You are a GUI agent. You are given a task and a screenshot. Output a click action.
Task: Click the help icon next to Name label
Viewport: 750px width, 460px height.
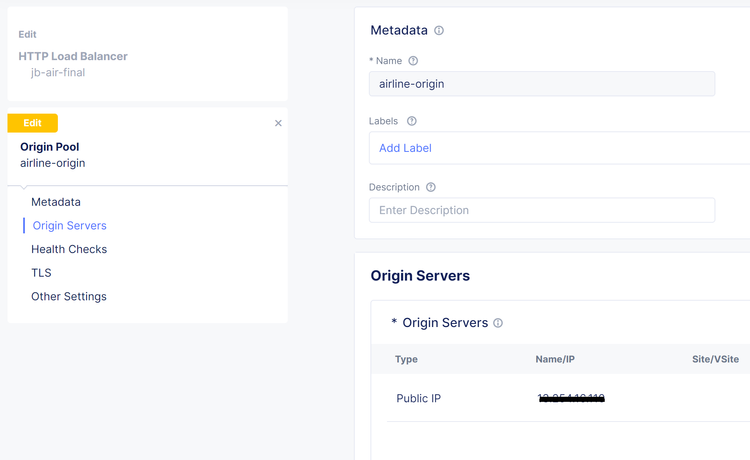tap(413, 61)
